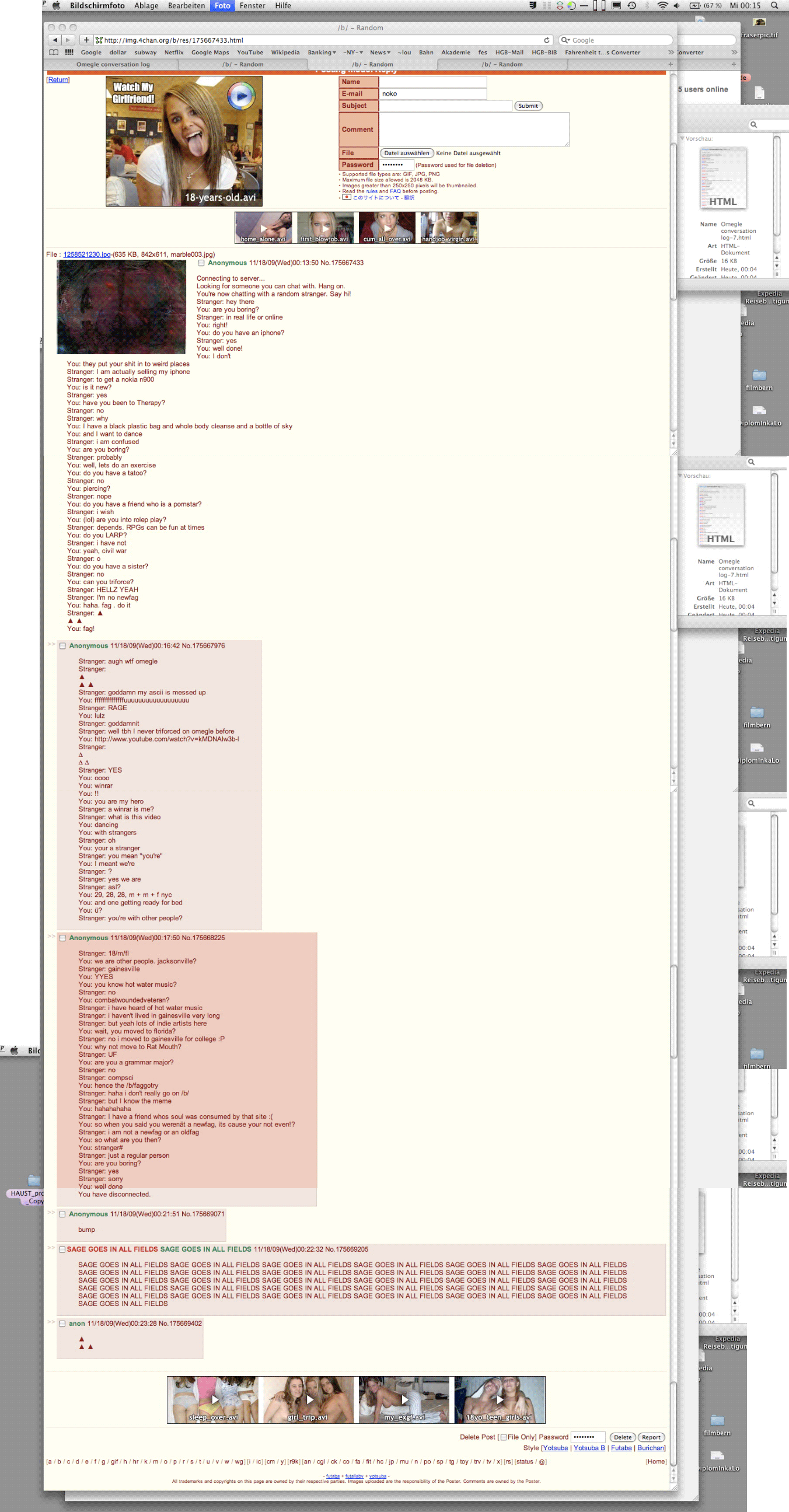Screen dimensions: 789x1512
Task: Expand the Banking bookmarks dropdown
Action: 322,53
